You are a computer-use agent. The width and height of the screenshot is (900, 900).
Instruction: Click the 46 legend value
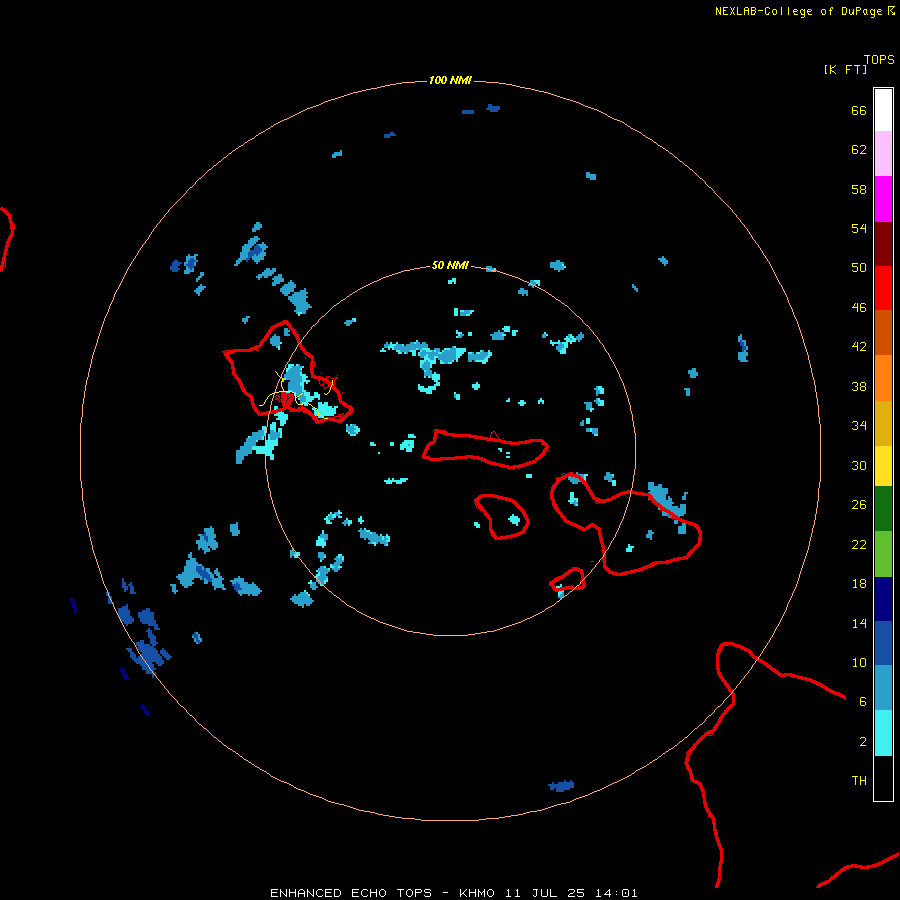point(859,307)
